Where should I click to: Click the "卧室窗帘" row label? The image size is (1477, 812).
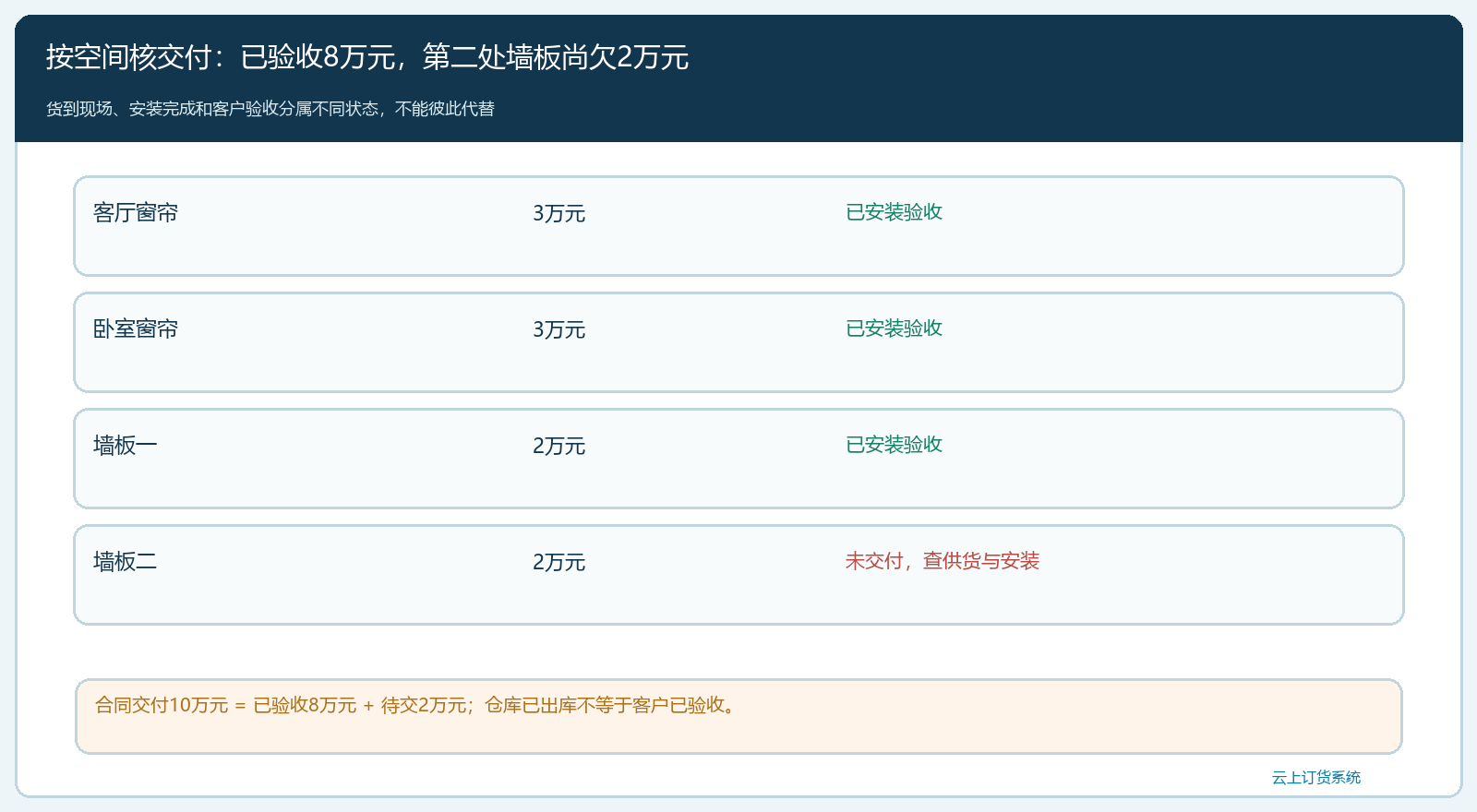click(x=136, y=329)
